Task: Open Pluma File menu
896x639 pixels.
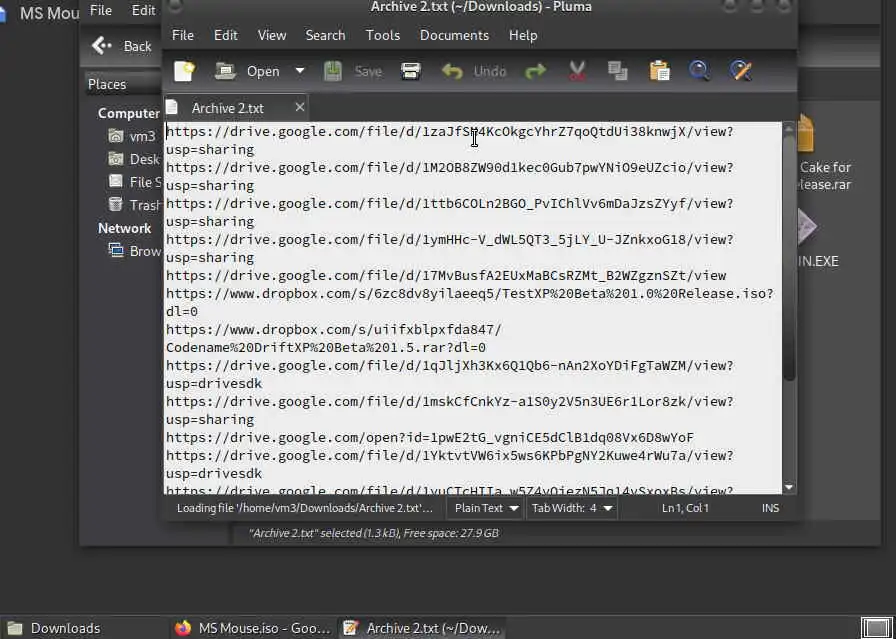Action: click(183, 35)
